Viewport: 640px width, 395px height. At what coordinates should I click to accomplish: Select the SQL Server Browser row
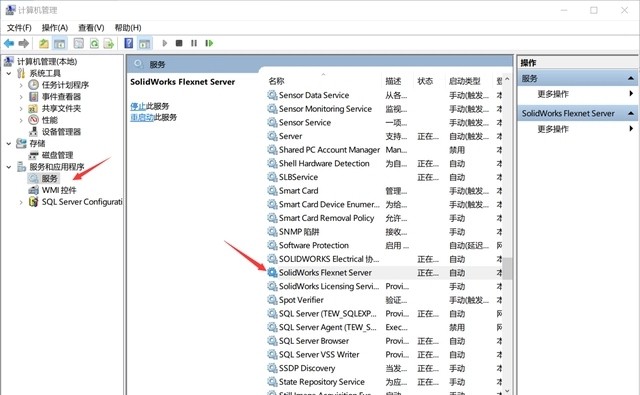coord(384,341)
